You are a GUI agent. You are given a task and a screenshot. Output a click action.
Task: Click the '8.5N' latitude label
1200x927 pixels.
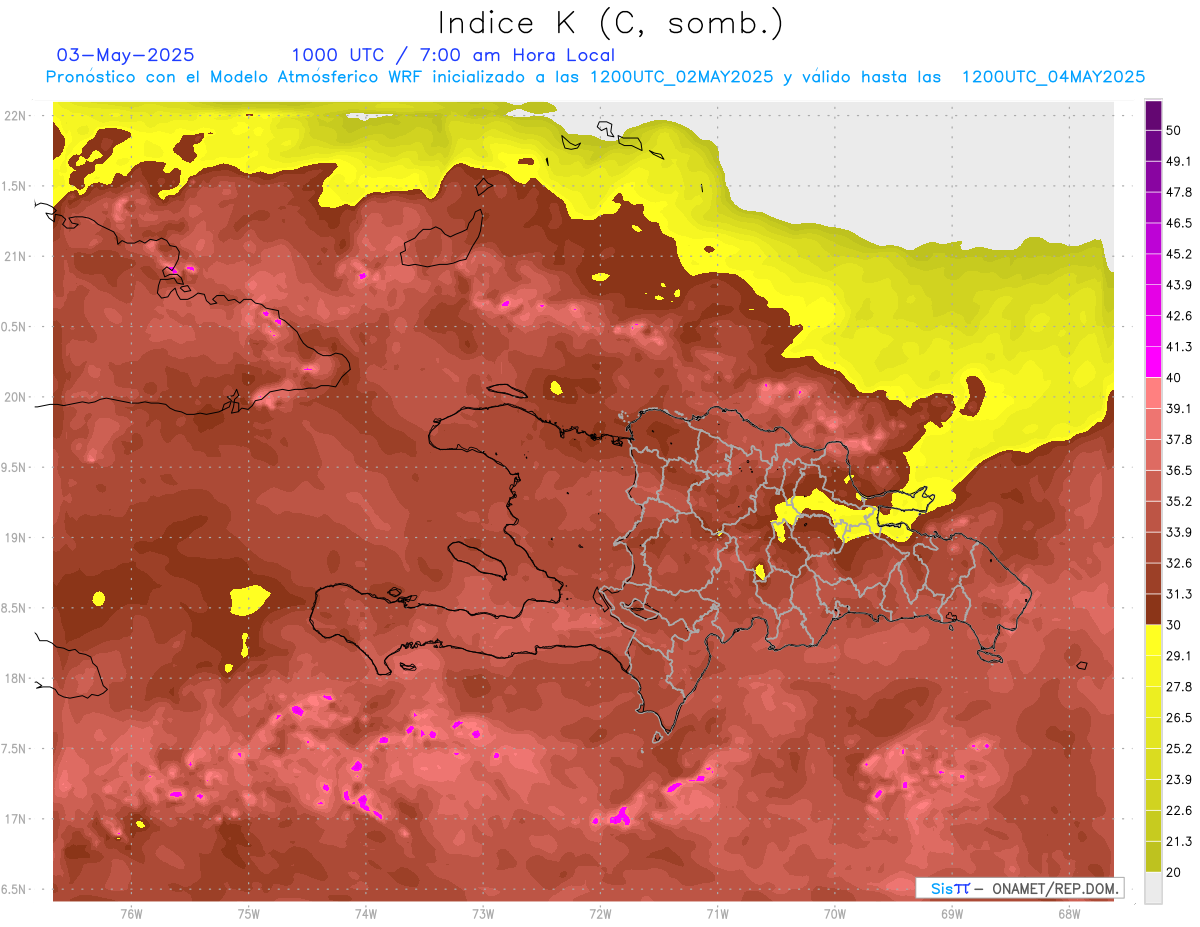(x=15, y=608)
